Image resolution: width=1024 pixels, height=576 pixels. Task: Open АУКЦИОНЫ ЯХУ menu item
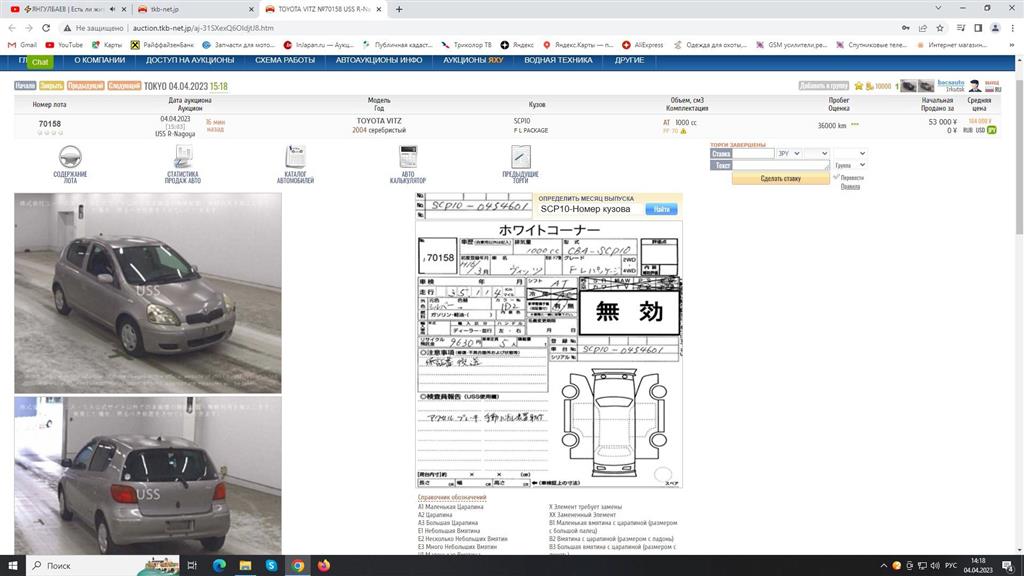[x=473, y=60]
